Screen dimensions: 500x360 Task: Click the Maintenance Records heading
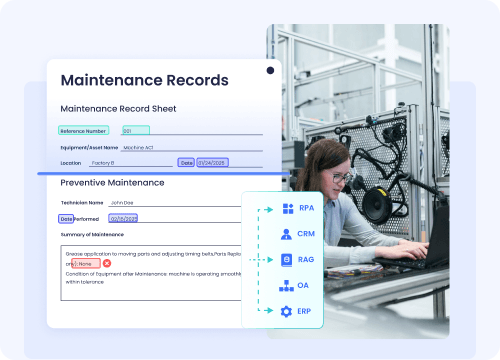pos(145,80)
